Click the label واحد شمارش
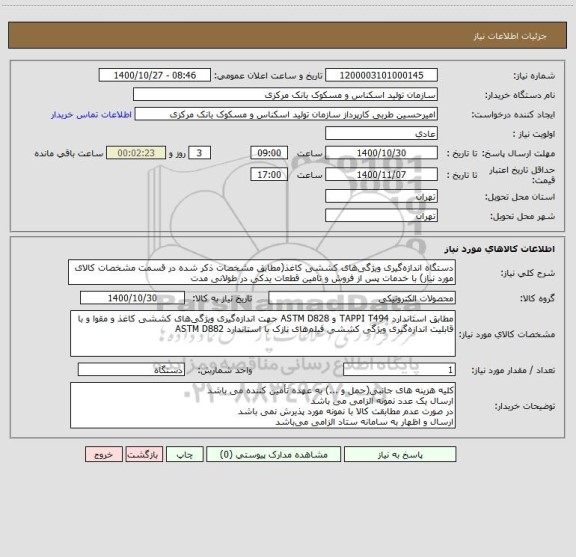Image resolution: width=576 pixels, height=557 pixels. [x=225, y=370]
